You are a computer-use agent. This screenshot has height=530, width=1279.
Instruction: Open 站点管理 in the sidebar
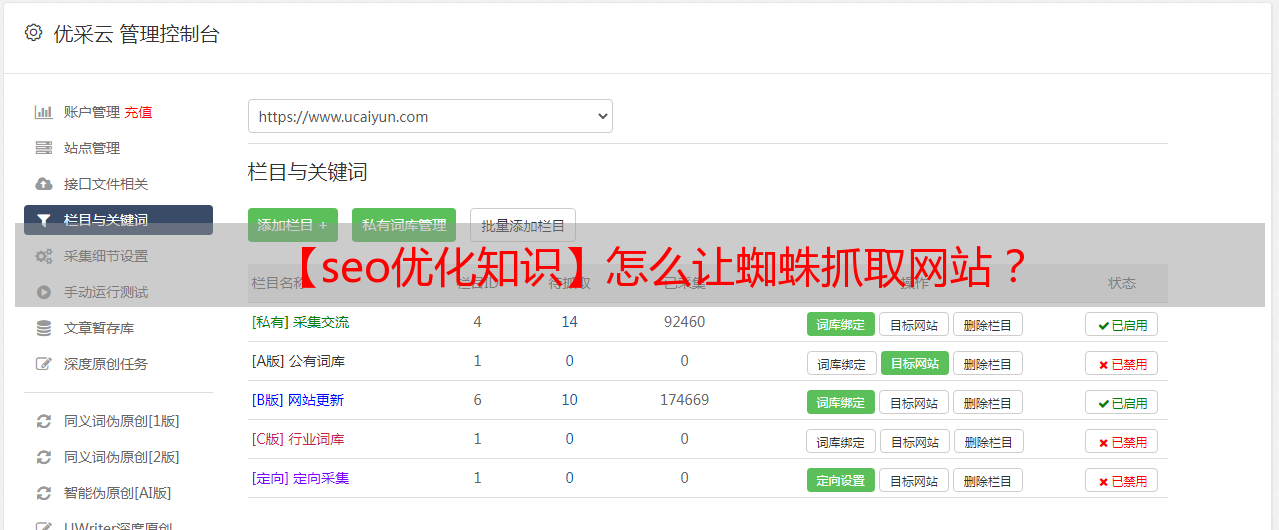pos(92,148)
